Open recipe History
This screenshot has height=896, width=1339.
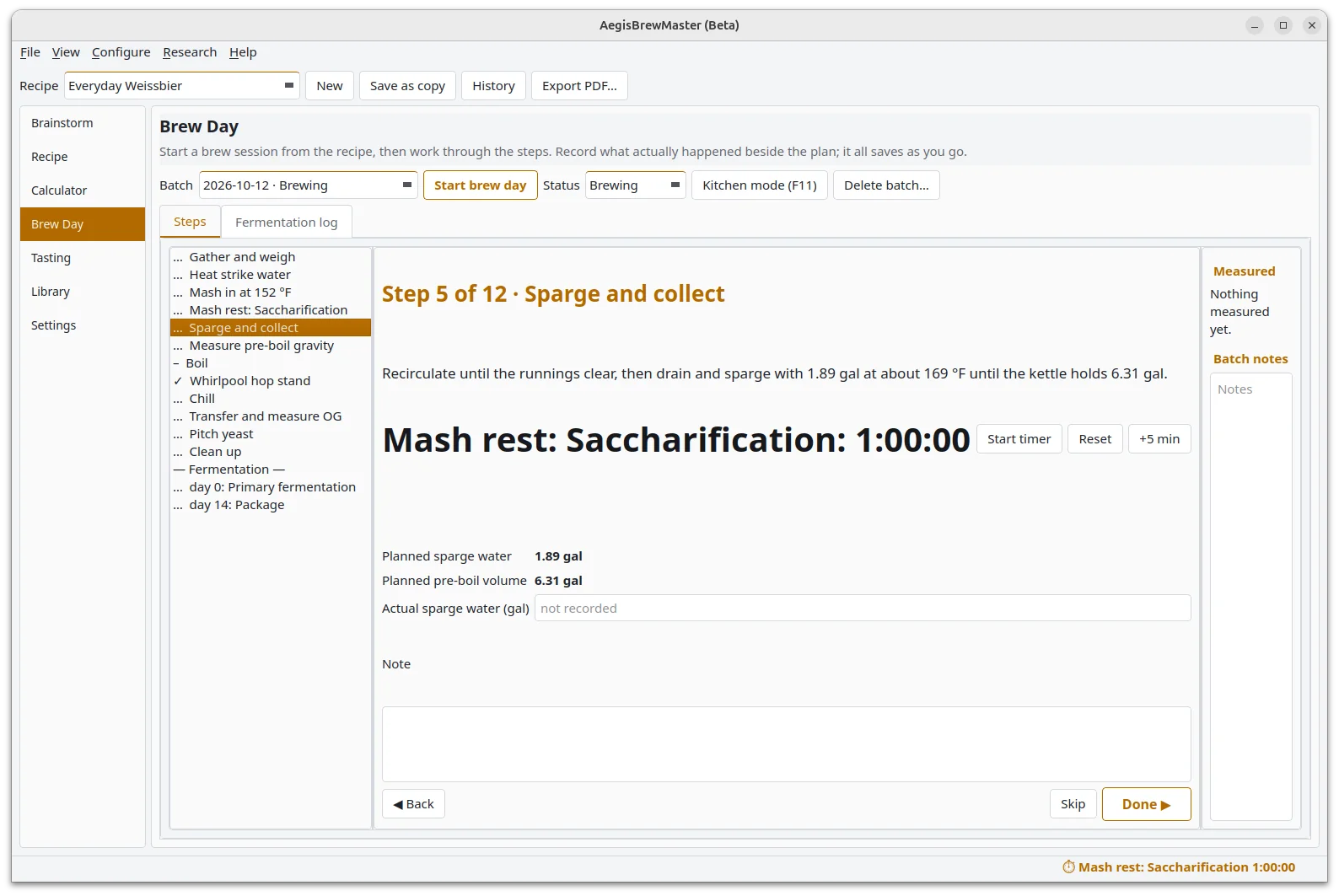tap(493, 86)
